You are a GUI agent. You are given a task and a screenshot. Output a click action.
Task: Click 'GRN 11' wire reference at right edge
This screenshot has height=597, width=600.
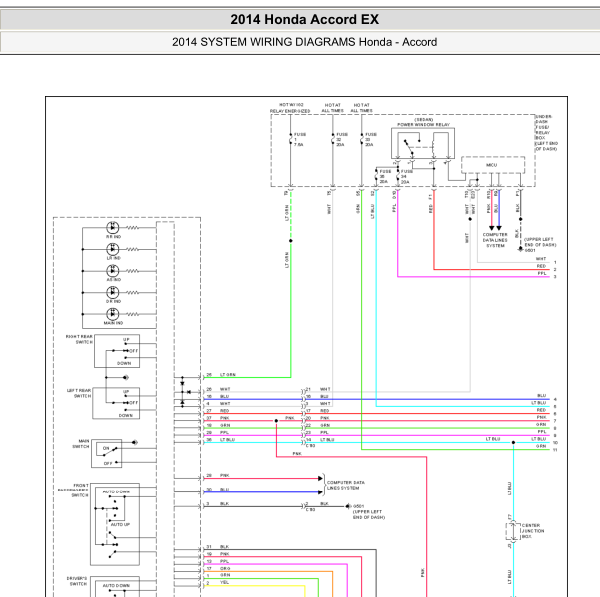click(x=546, y=448)
